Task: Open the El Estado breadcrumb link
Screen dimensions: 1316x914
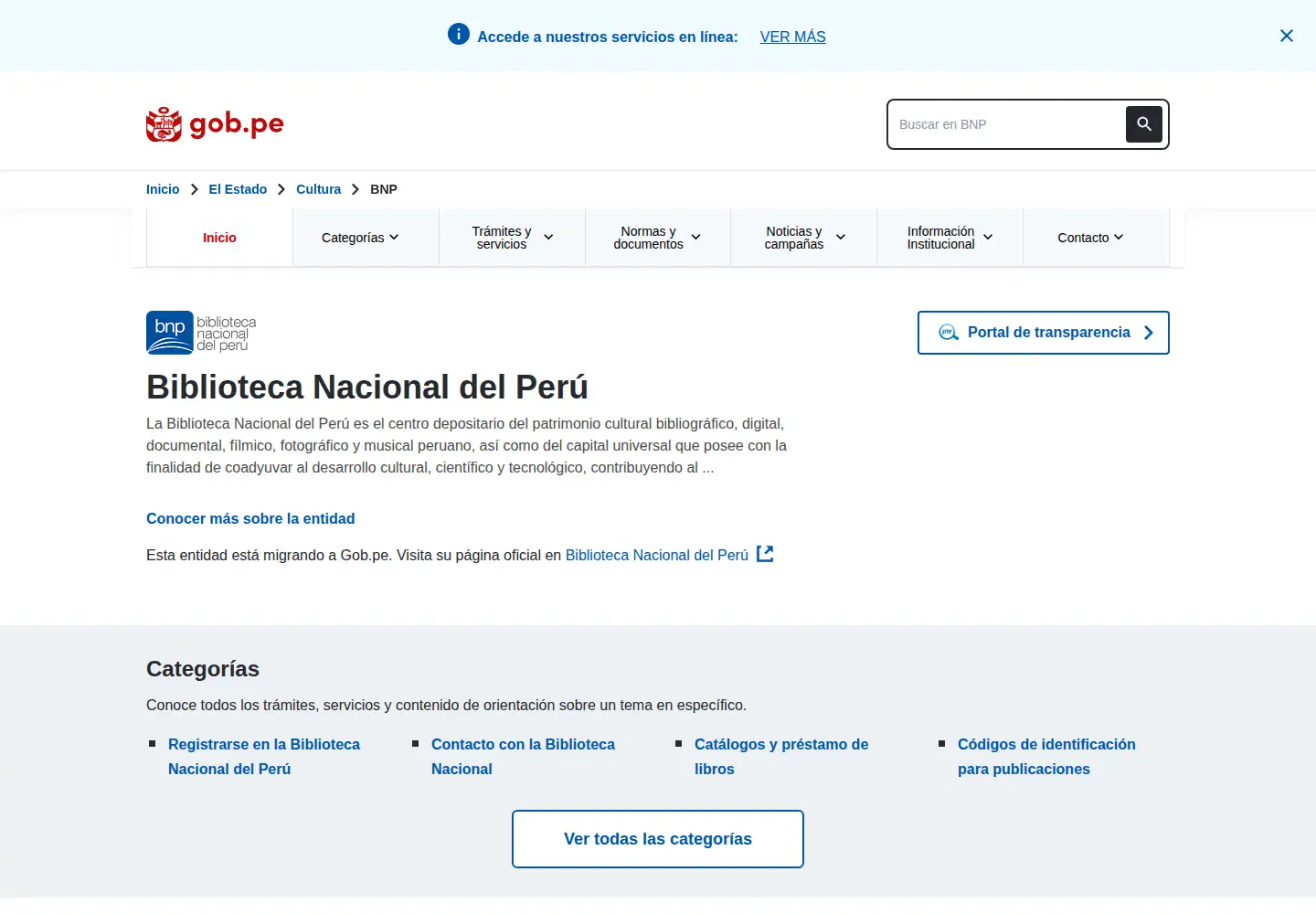Action: click(238, 189)
